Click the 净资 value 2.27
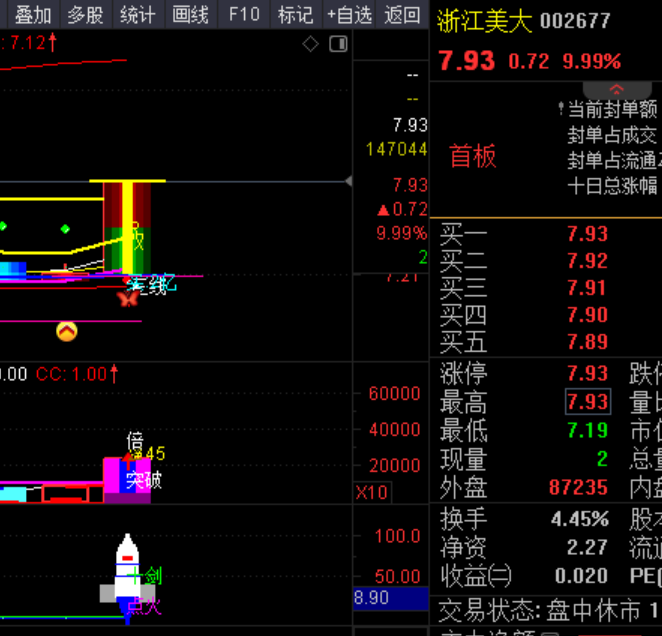The height and width of the screenshot is (636, 662). (587, 548)
